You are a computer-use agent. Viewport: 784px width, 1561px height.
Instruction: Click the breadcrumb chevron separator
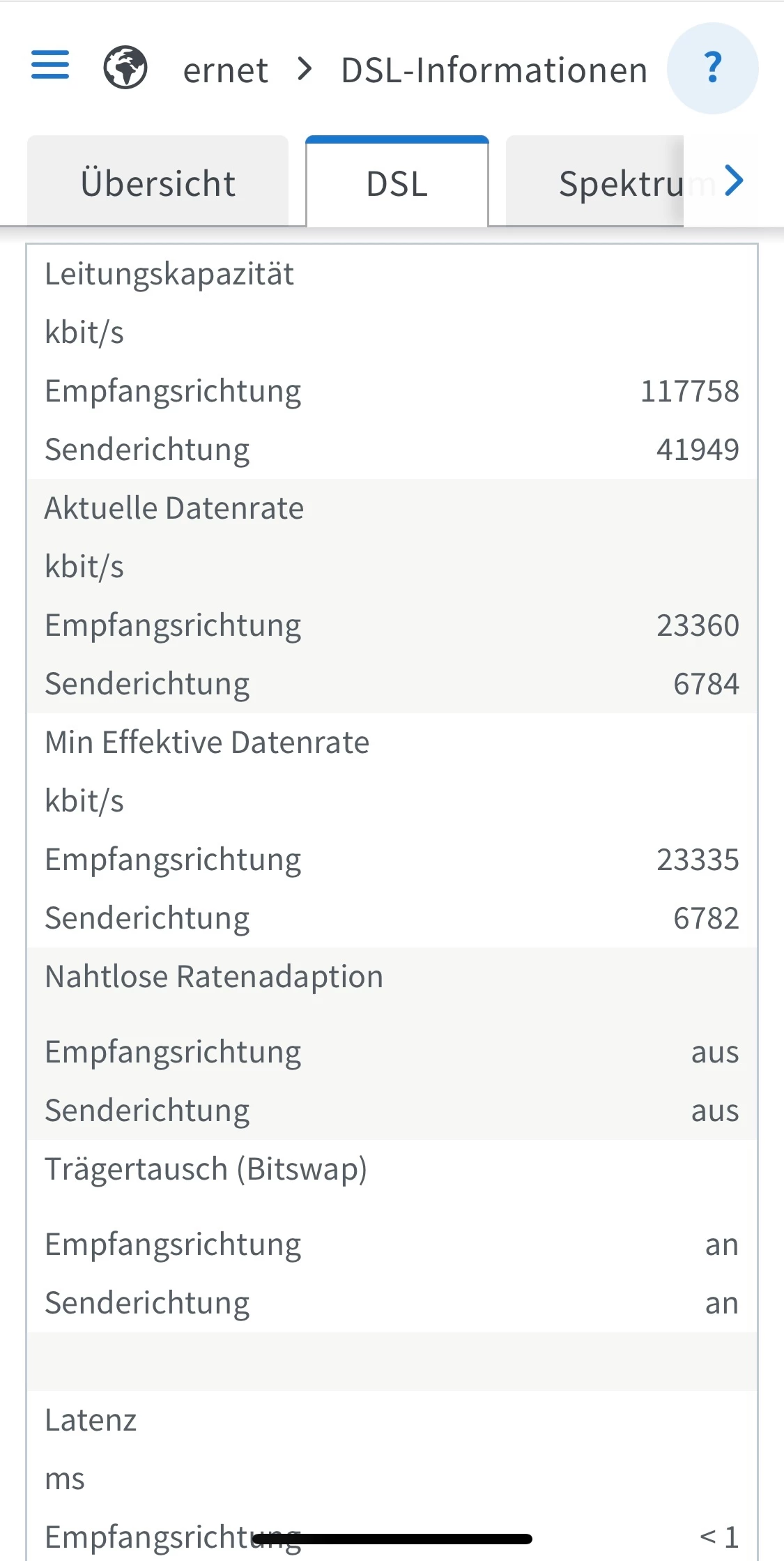pos(305,69)
